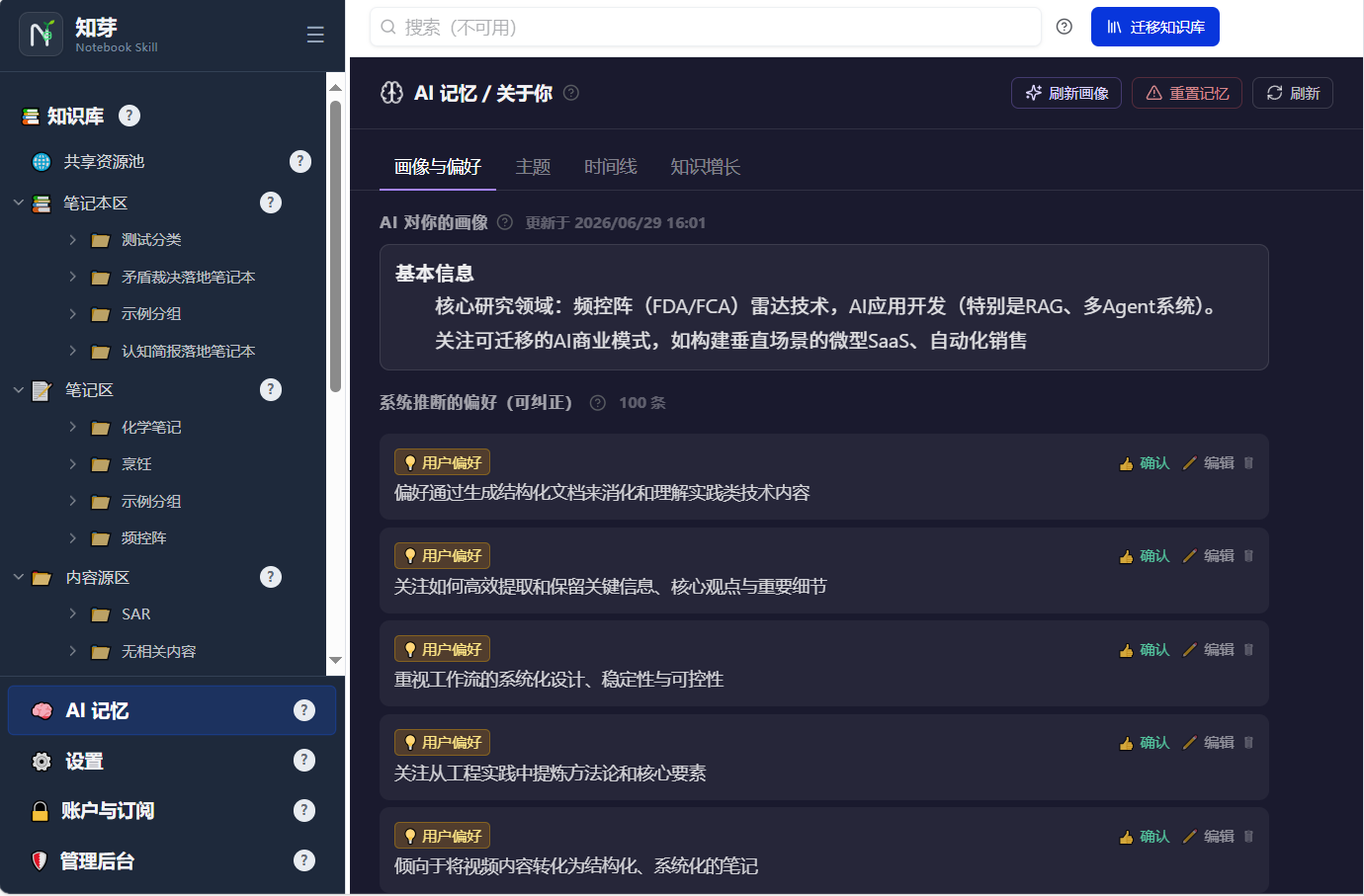Collapse the 内容源区 section
1364x896 pixels.
[18, 577]
